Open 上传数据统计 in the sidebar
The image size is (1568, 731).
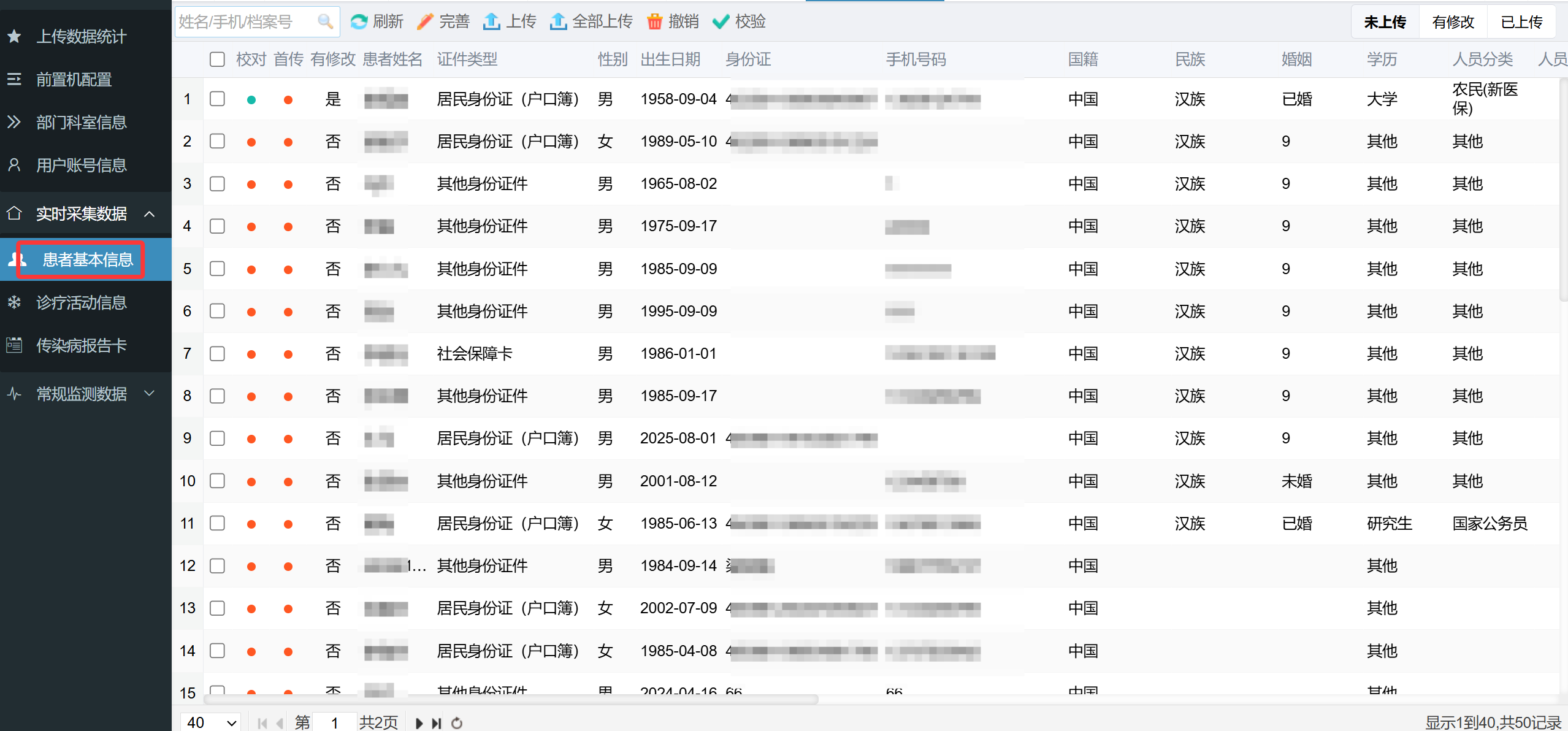(81, 37)
